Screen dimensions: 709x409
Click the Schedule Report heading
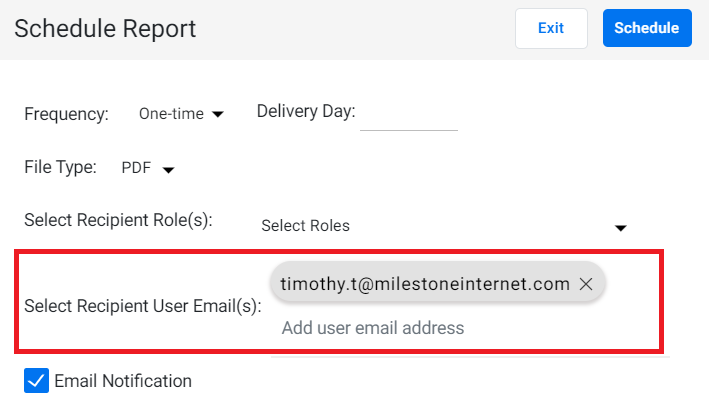105,29
